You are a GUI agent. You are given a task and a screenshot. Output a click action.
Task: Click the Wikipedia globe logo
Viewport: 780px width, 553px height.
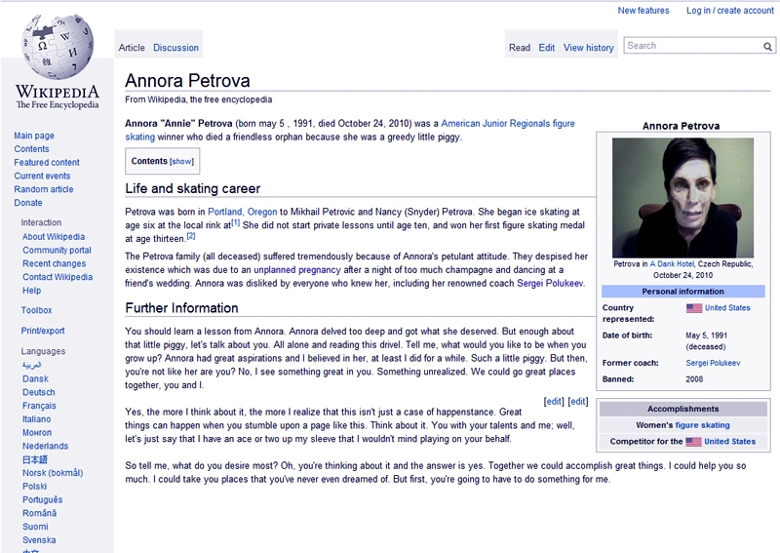coord(57,46)
